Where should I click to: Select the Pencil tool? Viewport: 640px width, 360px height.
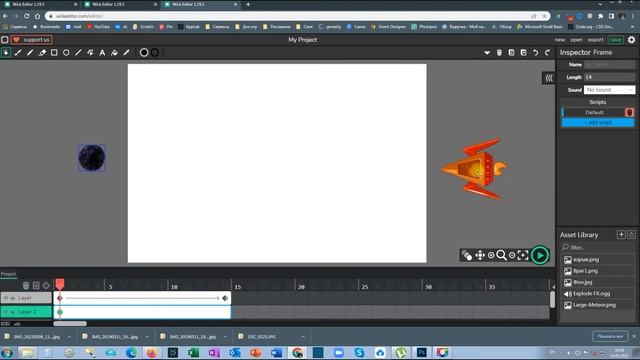coord(30,53)
